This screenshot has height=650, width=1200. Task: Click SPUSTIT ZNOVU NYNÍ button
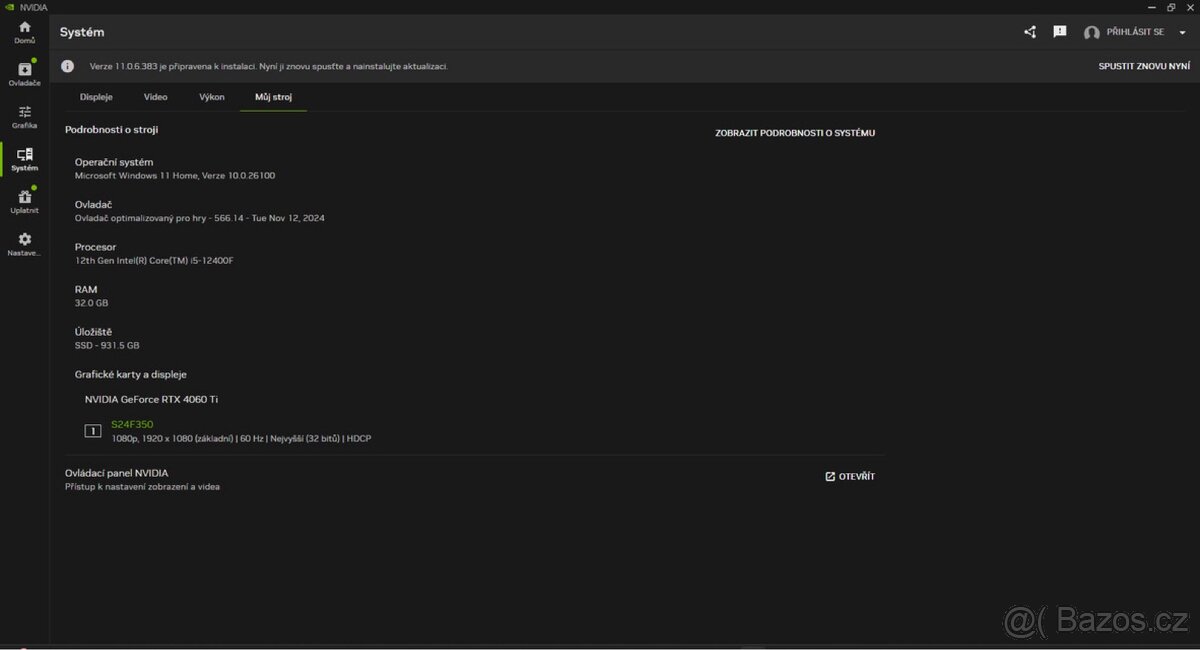[x=1144, y=66]
